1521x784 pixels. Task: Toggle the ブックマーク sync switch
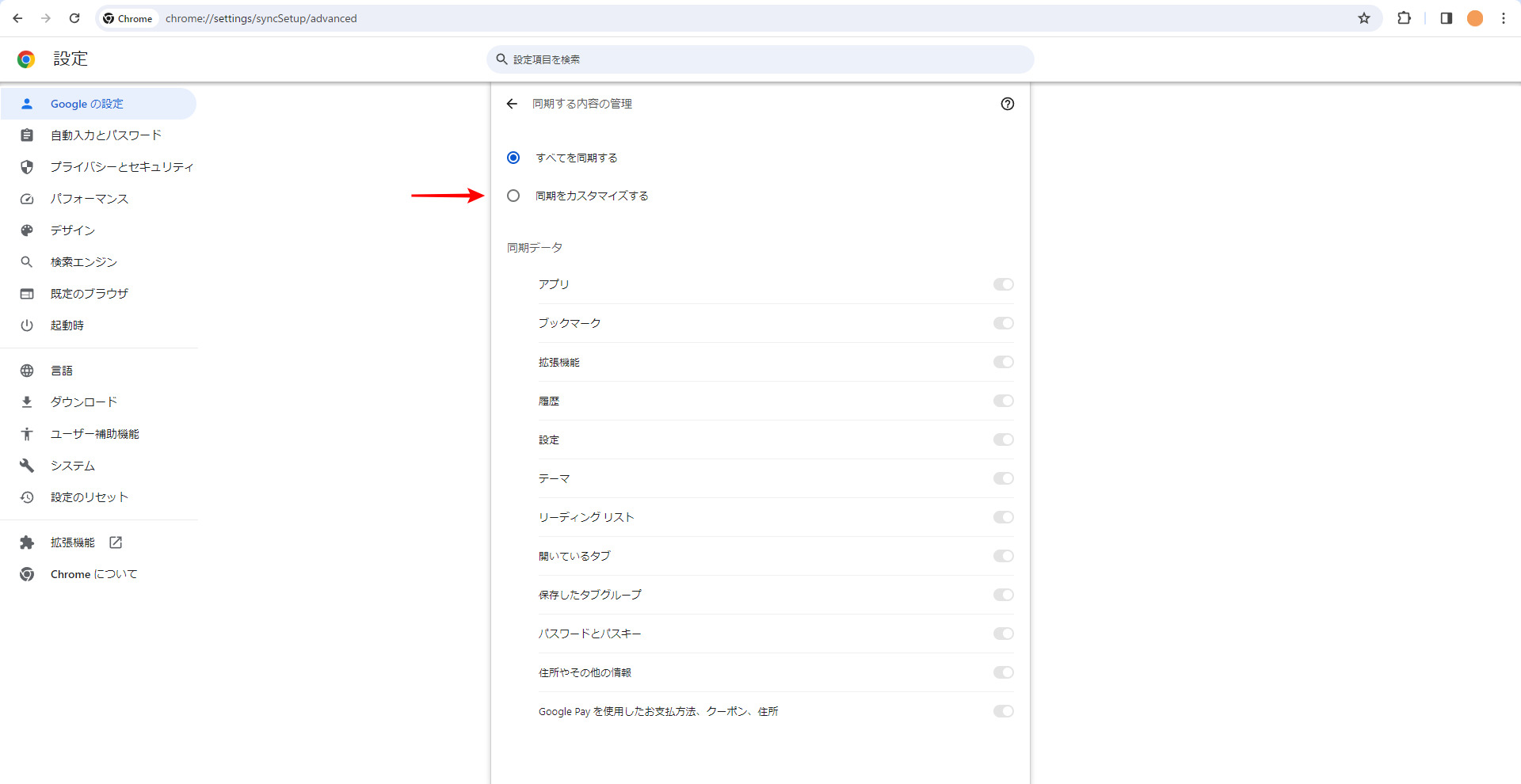pyautogui.click(x=1003, y=323)
